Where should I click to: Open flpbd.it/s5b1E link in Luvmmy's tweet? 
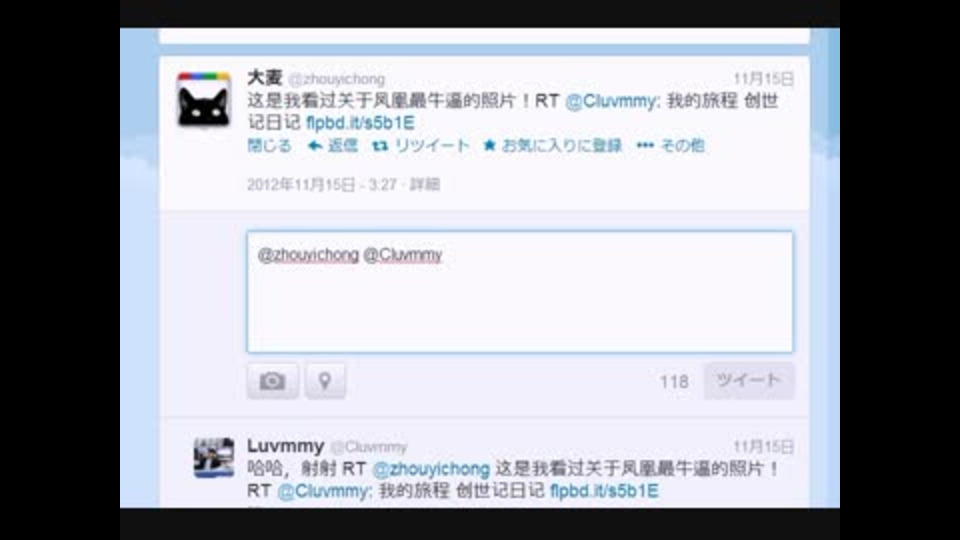604,490
